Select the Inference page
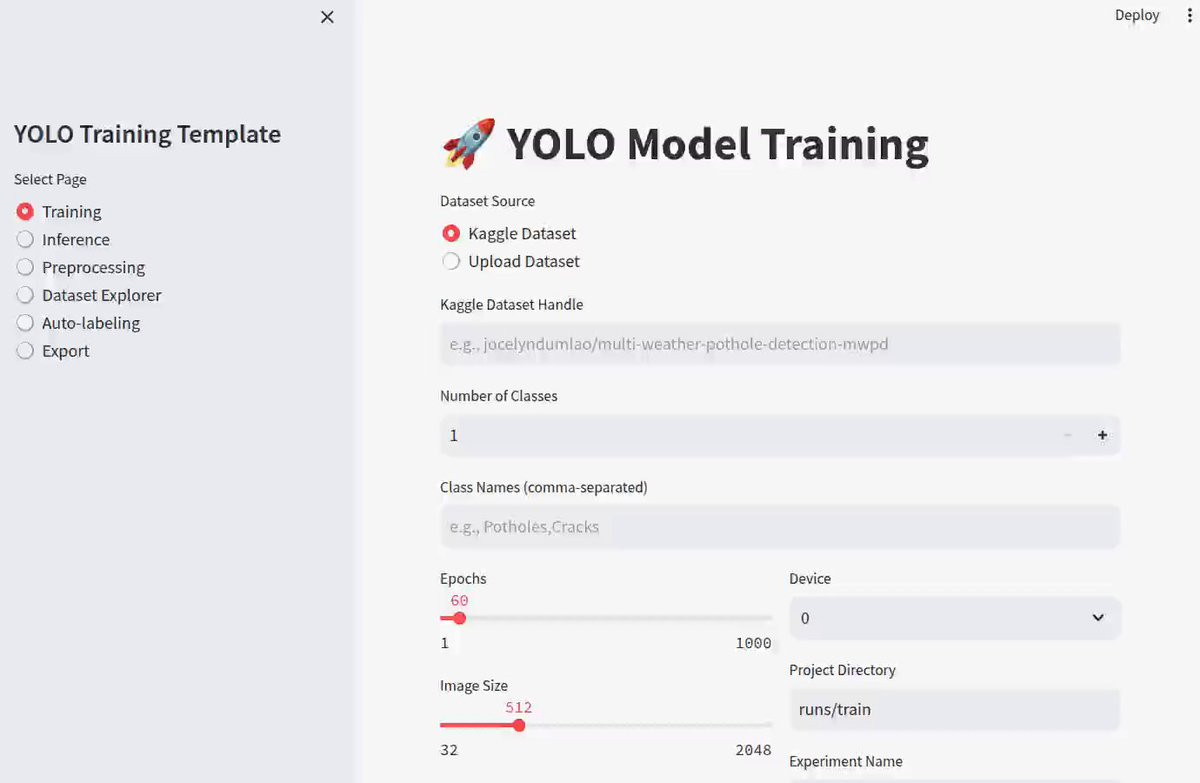This screenshot has width=1200, height=783. tap(25, 240)
